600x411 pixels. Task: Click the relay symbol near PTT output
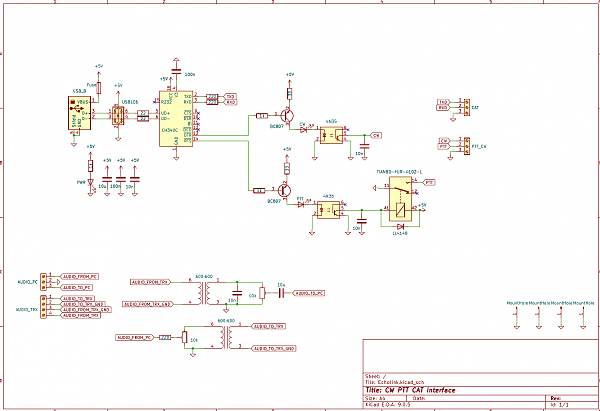coord(401,209)
